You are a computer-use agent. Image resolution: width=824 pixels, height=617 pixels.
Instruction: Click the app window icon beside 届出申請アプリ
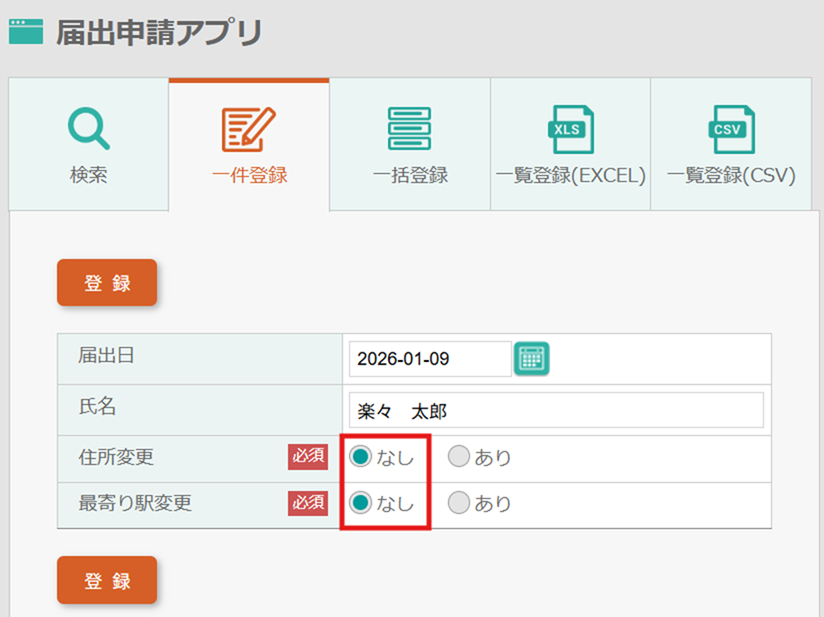pos(26,32)
